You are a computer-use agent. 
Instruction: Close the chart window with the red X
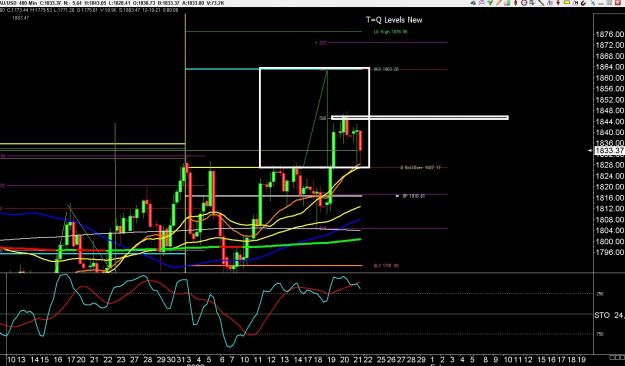point(618,2)
